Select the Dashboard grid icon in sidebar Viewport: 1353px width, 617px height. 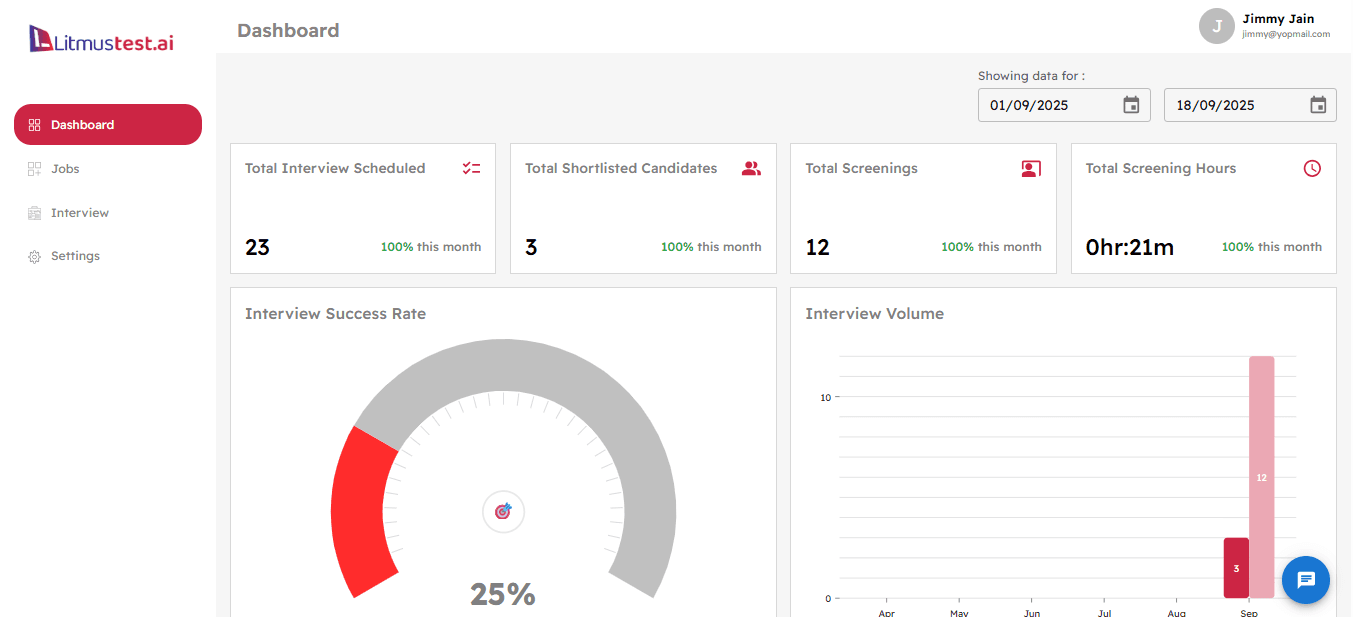35,124
